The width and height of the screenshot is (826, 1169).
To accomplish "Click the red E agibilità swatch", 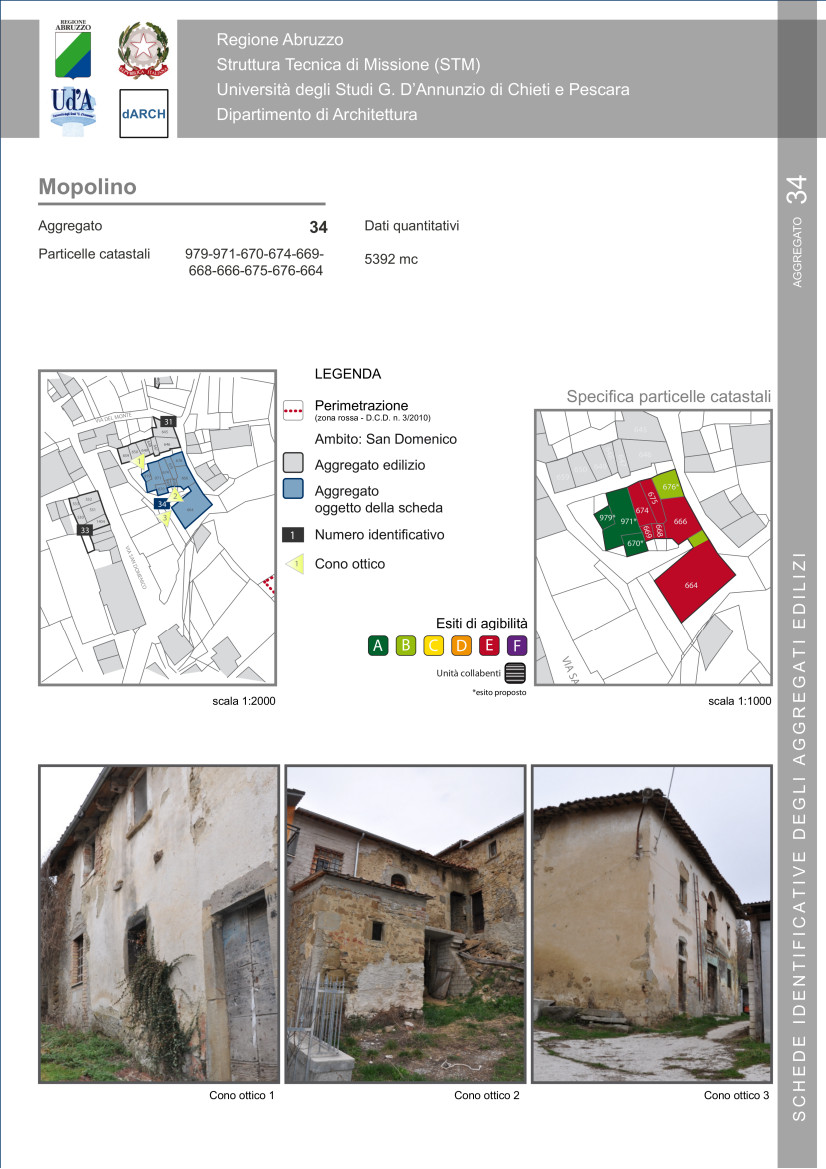I will (x=489, y=645).
